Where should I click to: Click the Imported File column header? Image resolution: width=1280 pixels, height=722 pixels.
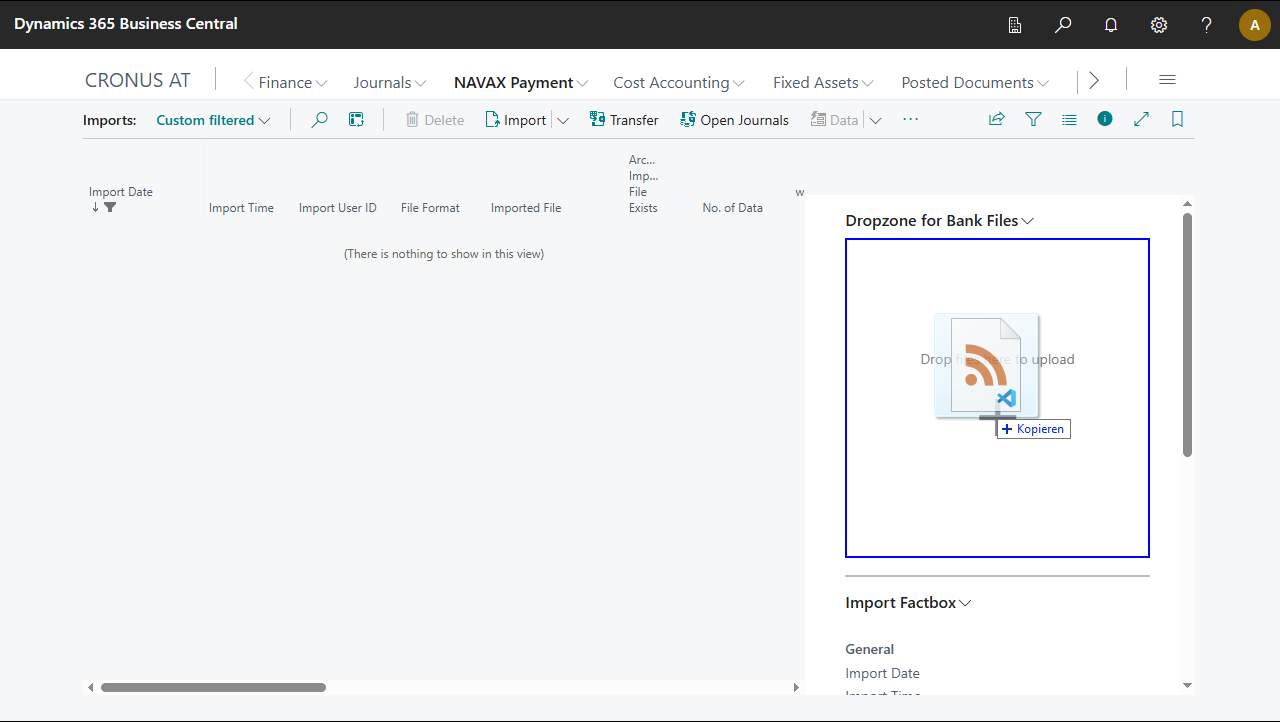click(526, 208)
